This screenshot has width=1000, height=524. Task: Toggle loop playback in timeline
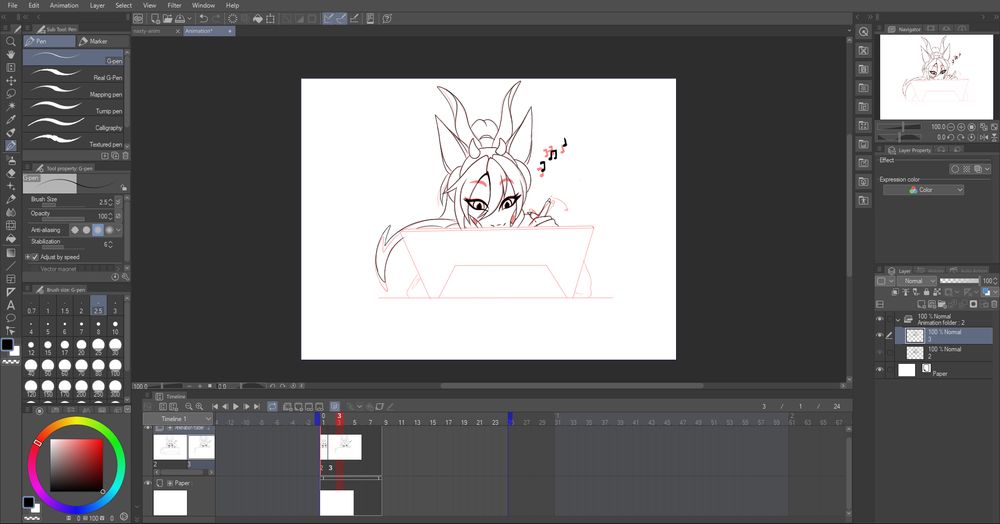(272, 407)
